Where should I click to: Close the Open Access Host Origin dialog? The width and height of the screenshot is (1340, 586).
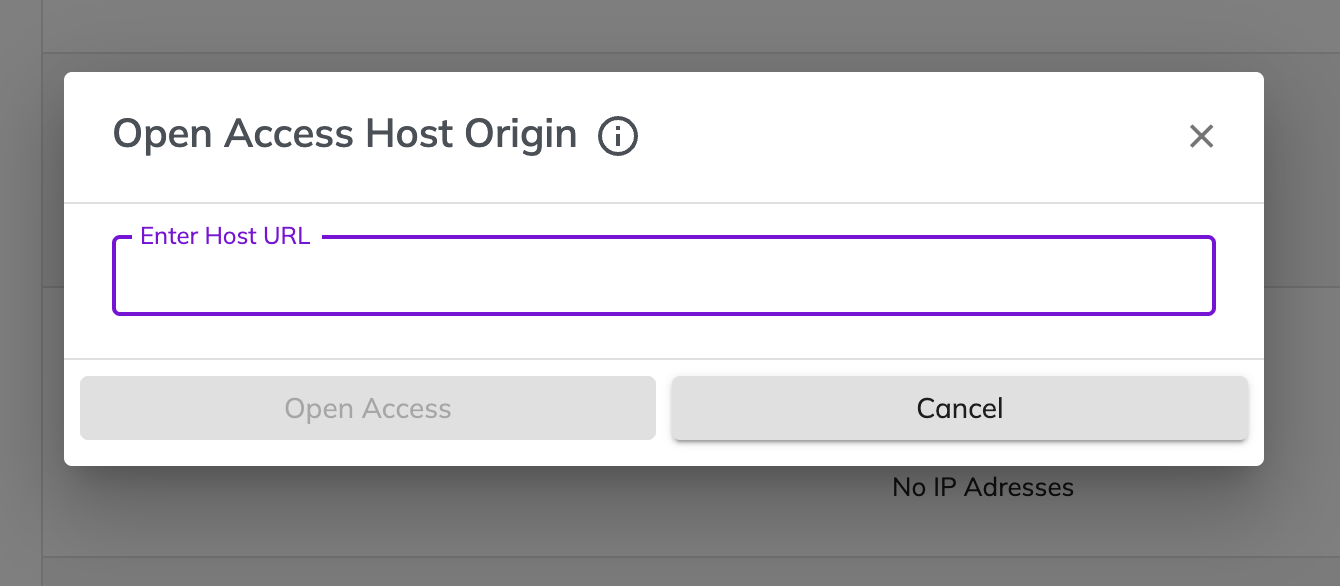point(1201,136)
